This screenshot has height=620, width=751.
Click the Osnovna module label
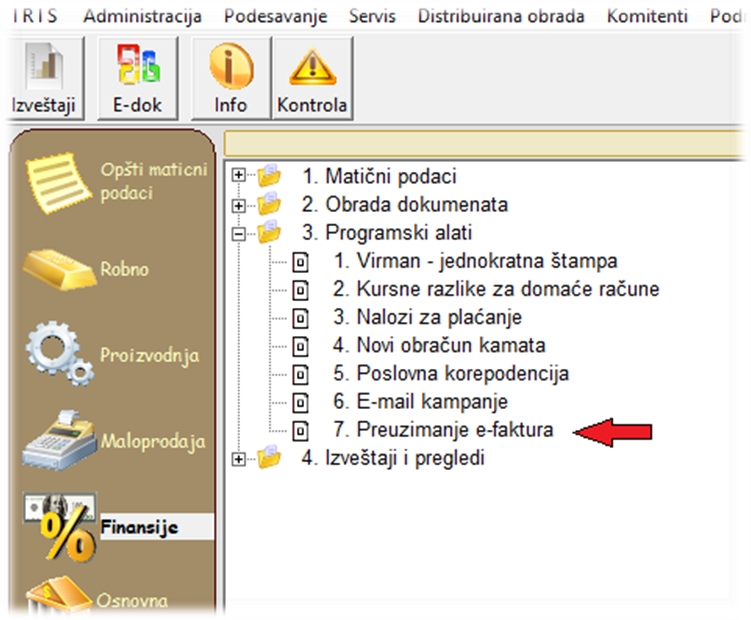[x=132, y=600]
